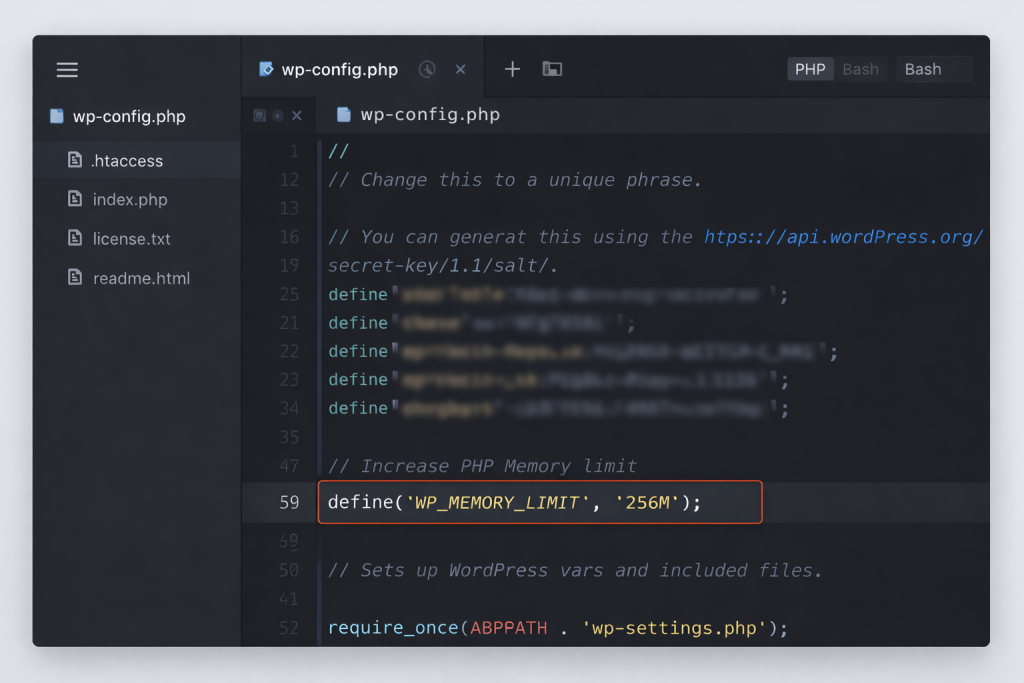Open the api.wordpress.org link in comment
Screen dimensions: 1024x683
[843, 237]
